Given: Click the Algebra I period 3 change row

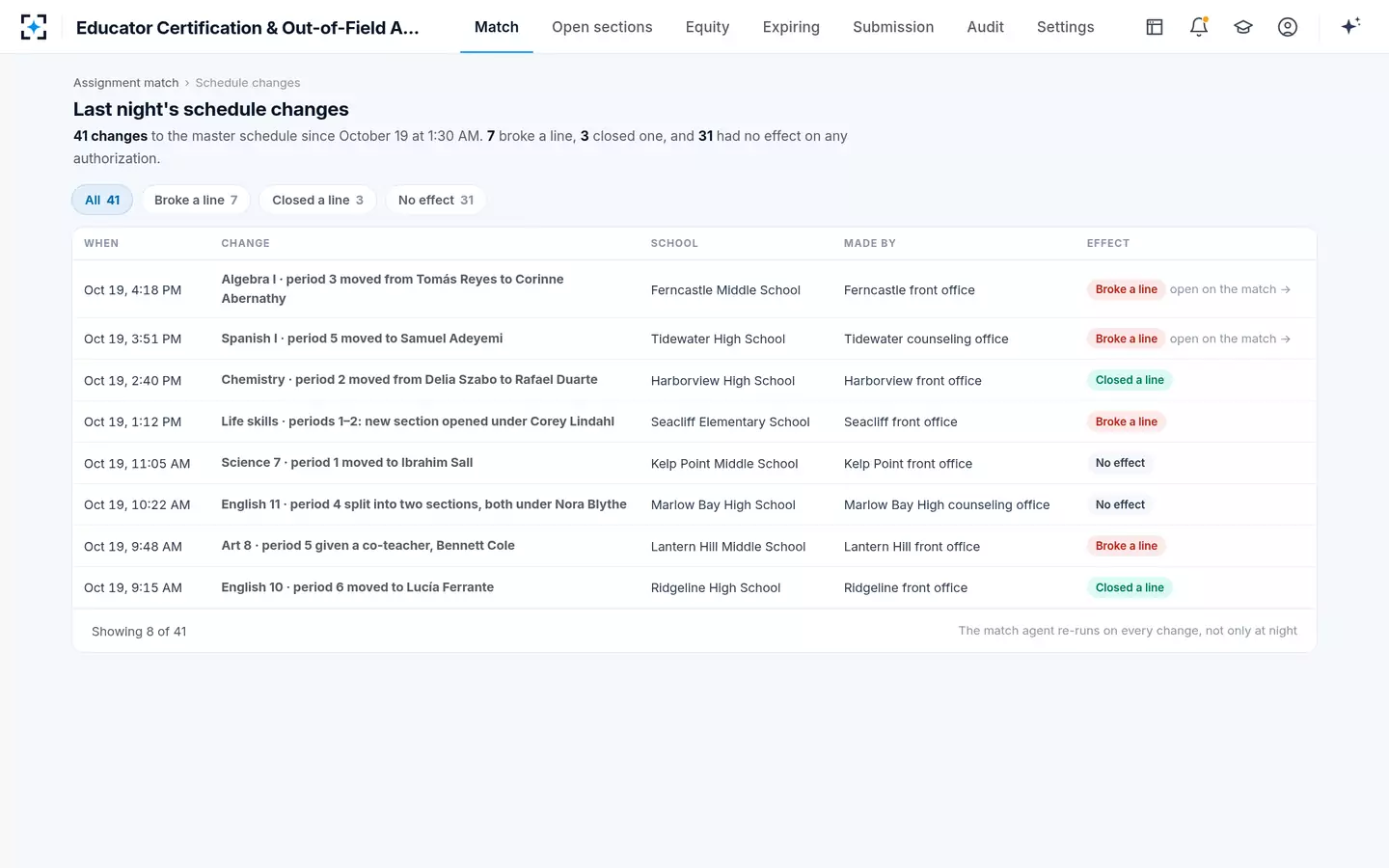Looking at the screenshot, I should click(x=694, y=289).
